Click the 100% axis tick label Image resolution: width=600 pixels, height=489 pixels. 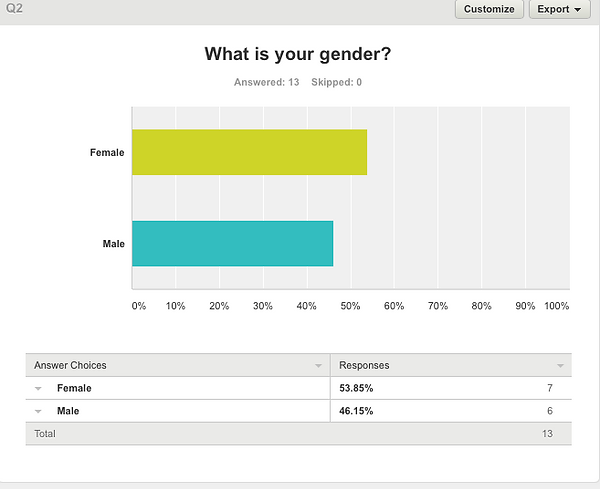tap(557, 306)
